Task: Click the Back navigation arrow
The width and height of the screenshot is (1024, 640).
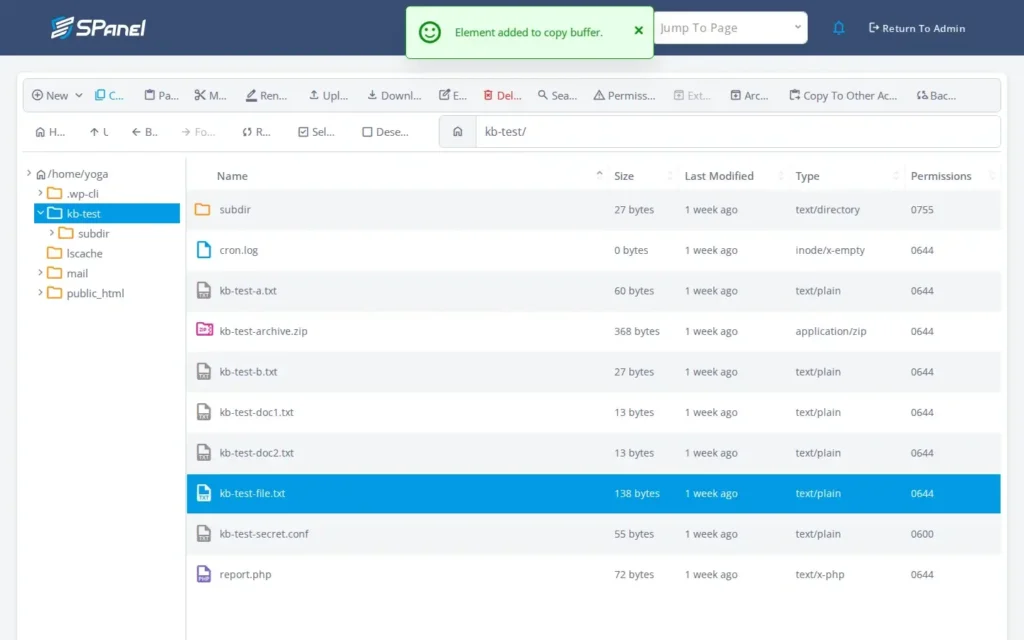Action: (x=136, y=132)
